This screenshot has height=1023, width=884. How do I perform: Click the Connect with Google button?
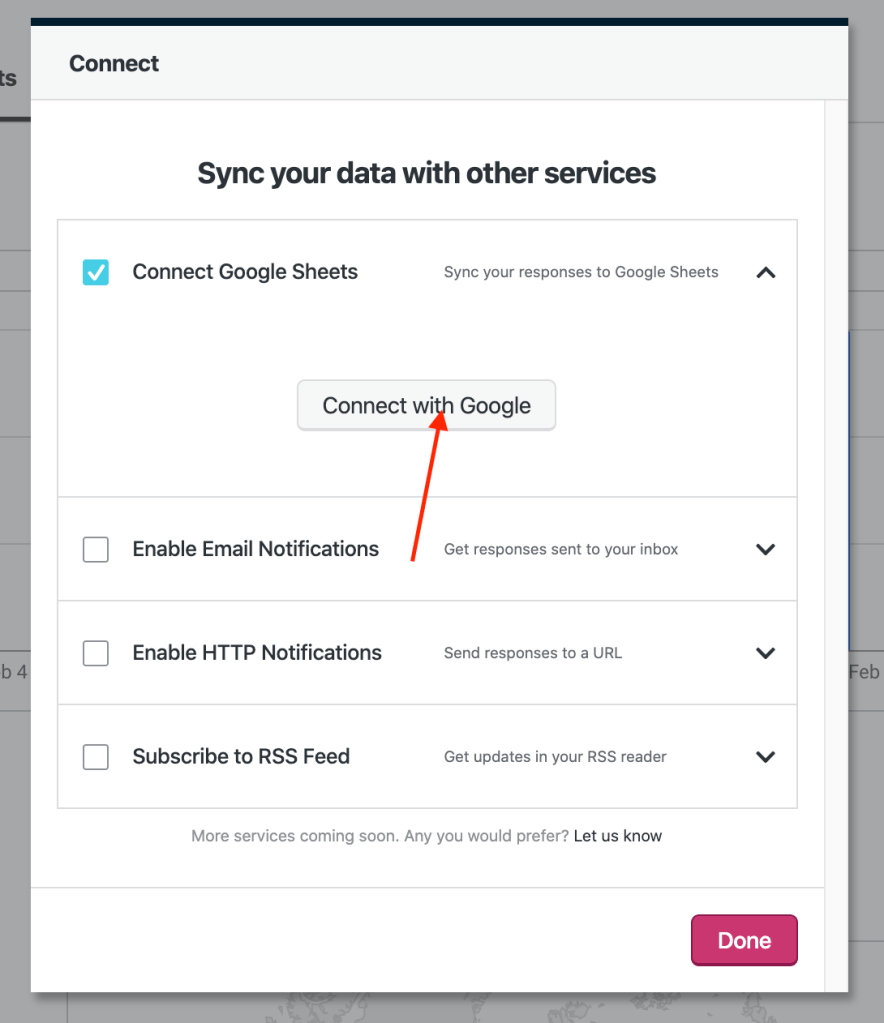[426, 406]
